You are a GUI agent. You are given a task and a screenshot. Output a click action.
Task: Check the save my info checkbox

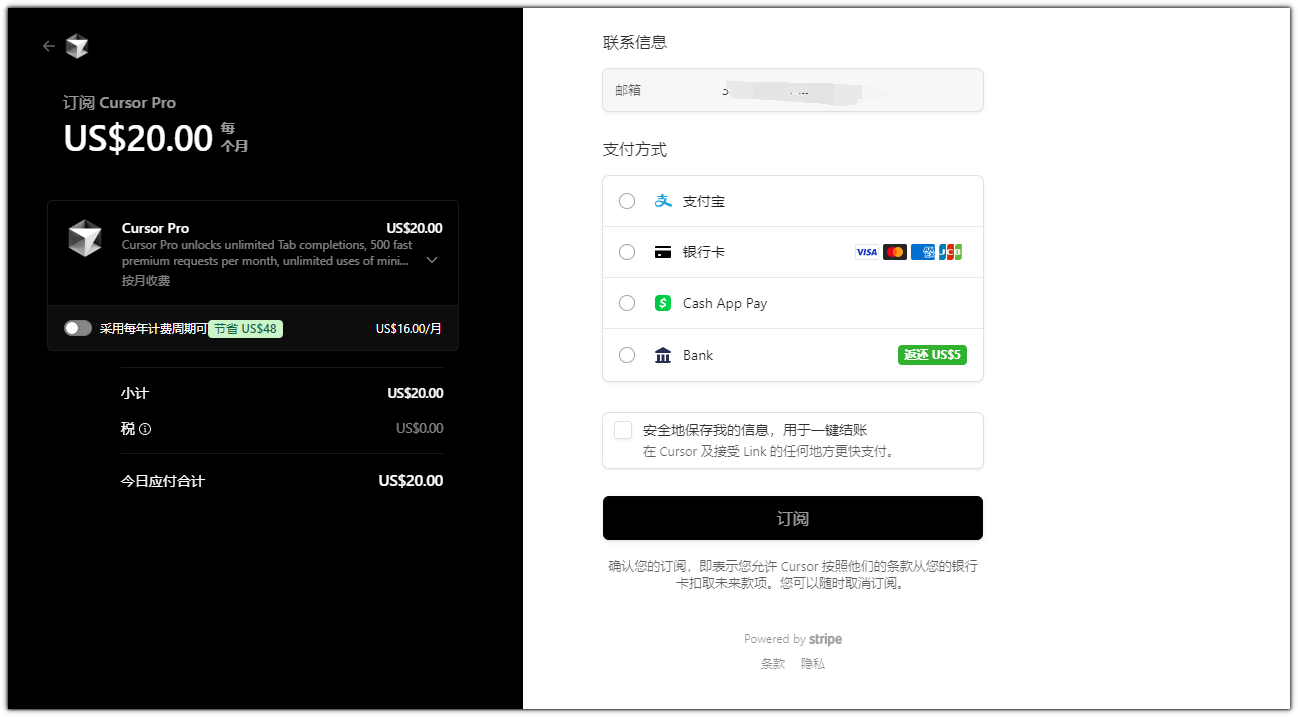pos(623,430)
